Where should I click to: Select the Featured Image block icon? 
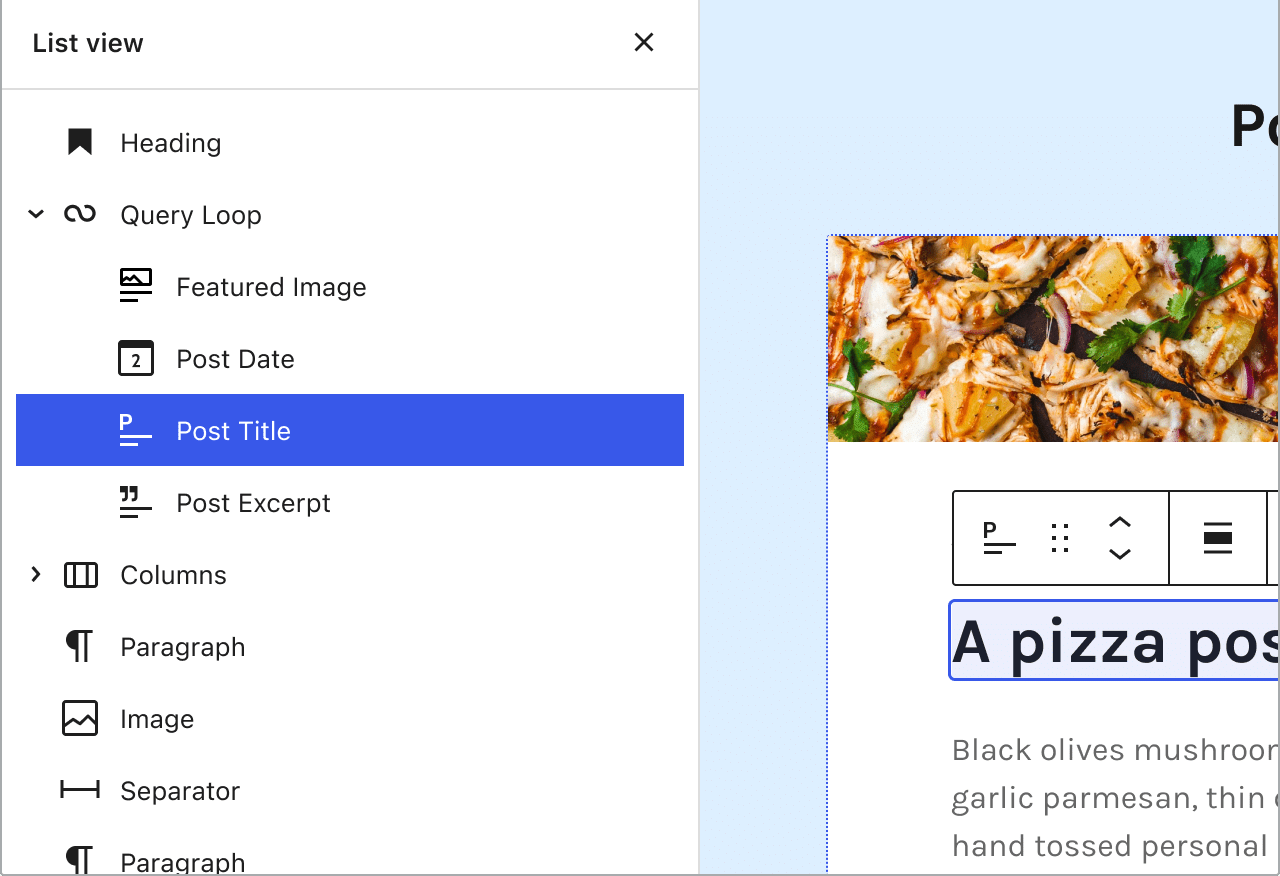coord(136,286)
